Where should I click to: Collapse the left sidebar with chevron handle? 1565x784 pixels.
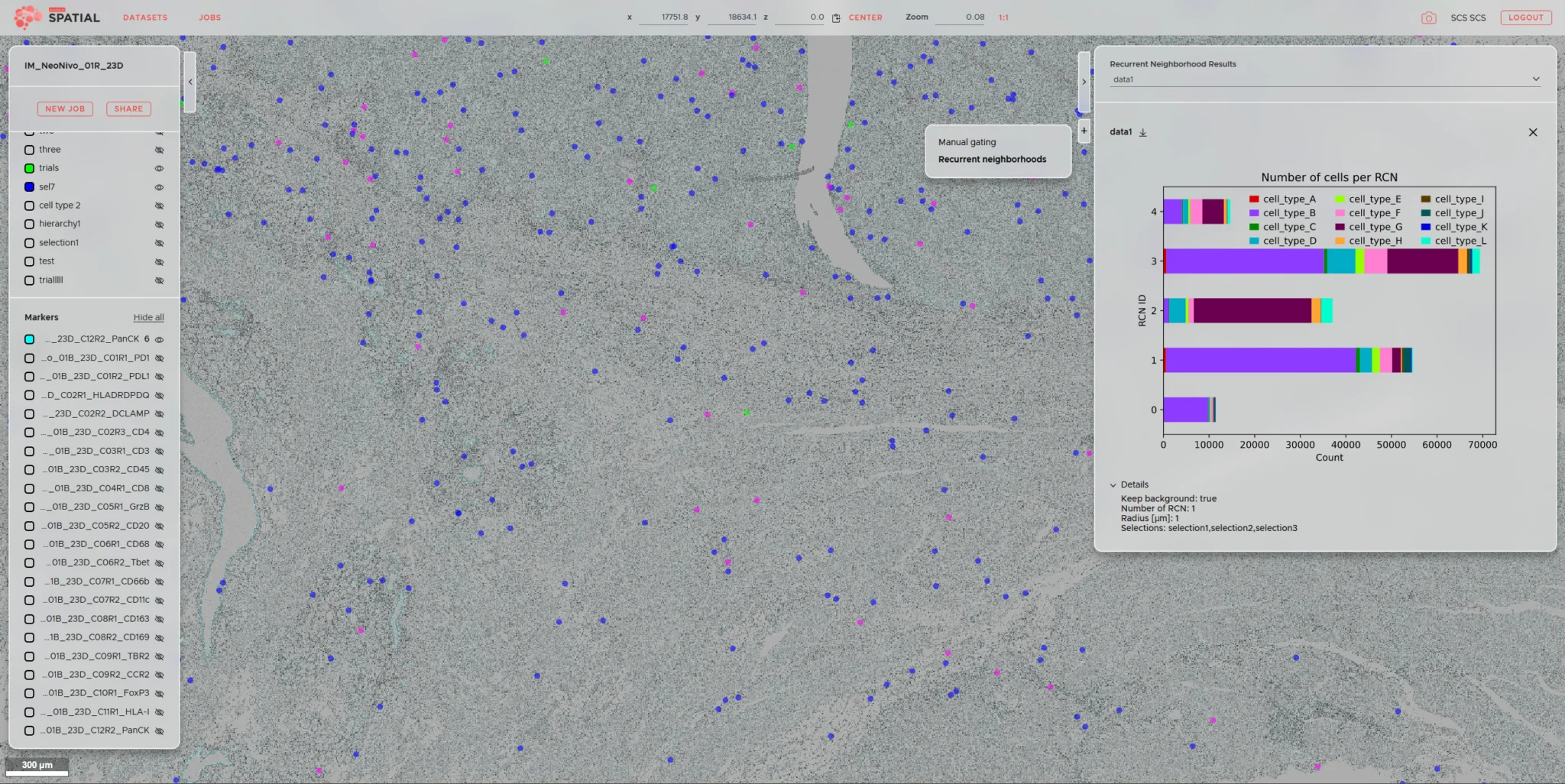[190, 82]
